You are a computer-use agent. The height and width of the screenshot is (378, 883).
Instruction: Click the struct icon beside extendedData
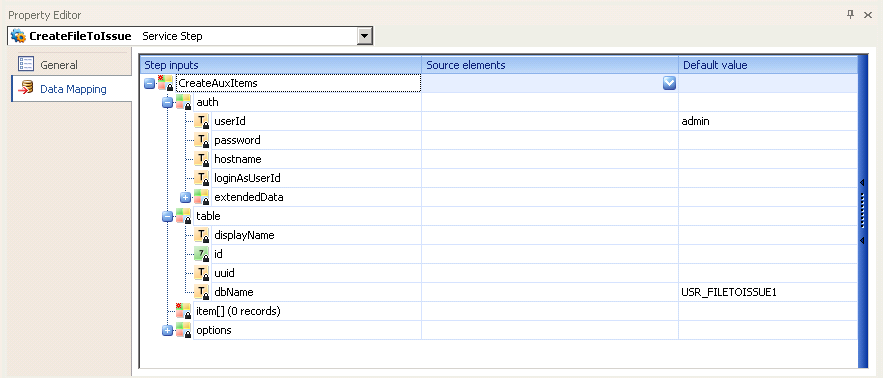click(202, 197)
